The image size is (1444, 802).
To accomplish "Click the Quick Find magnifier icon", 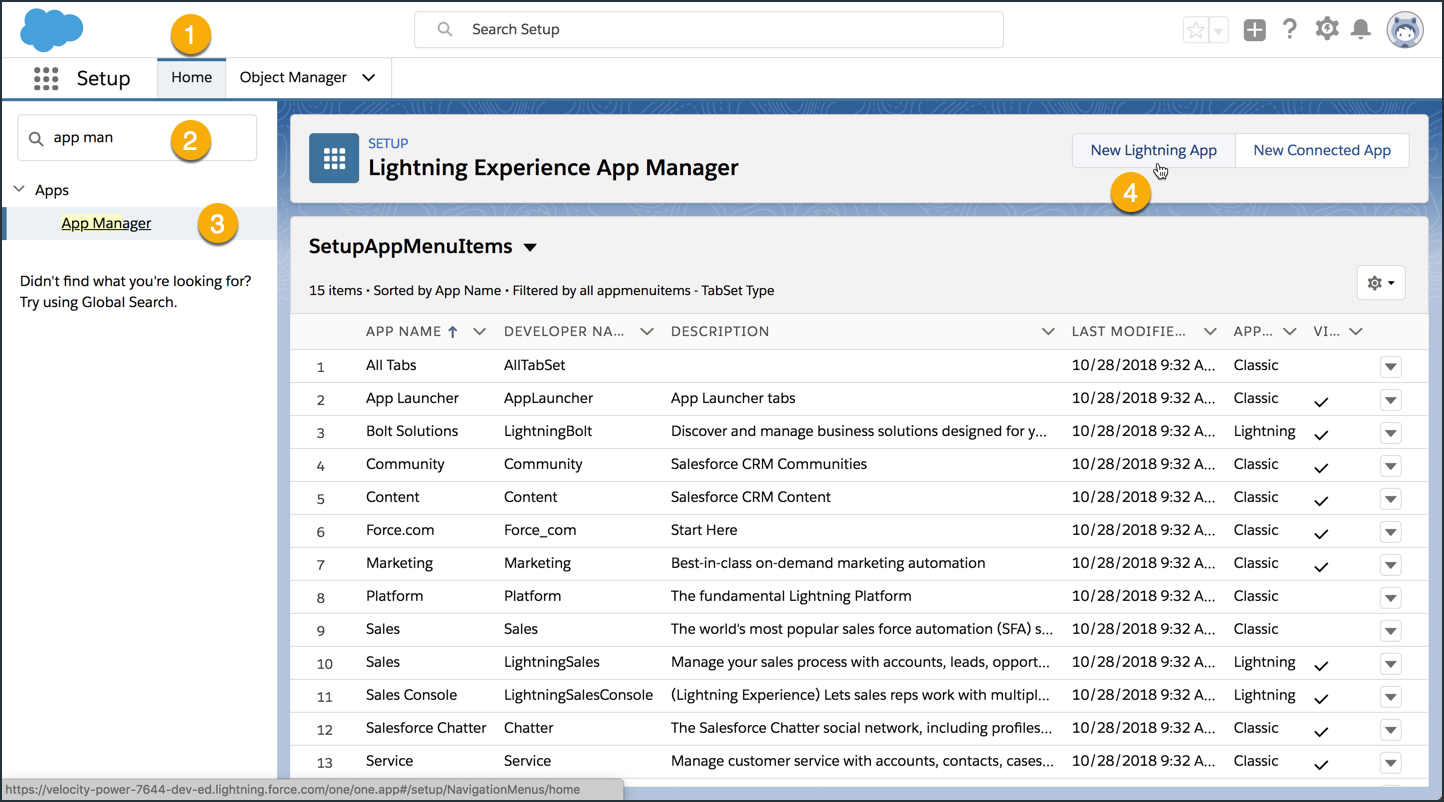I will pyautogui.click(x=36, y=138).
